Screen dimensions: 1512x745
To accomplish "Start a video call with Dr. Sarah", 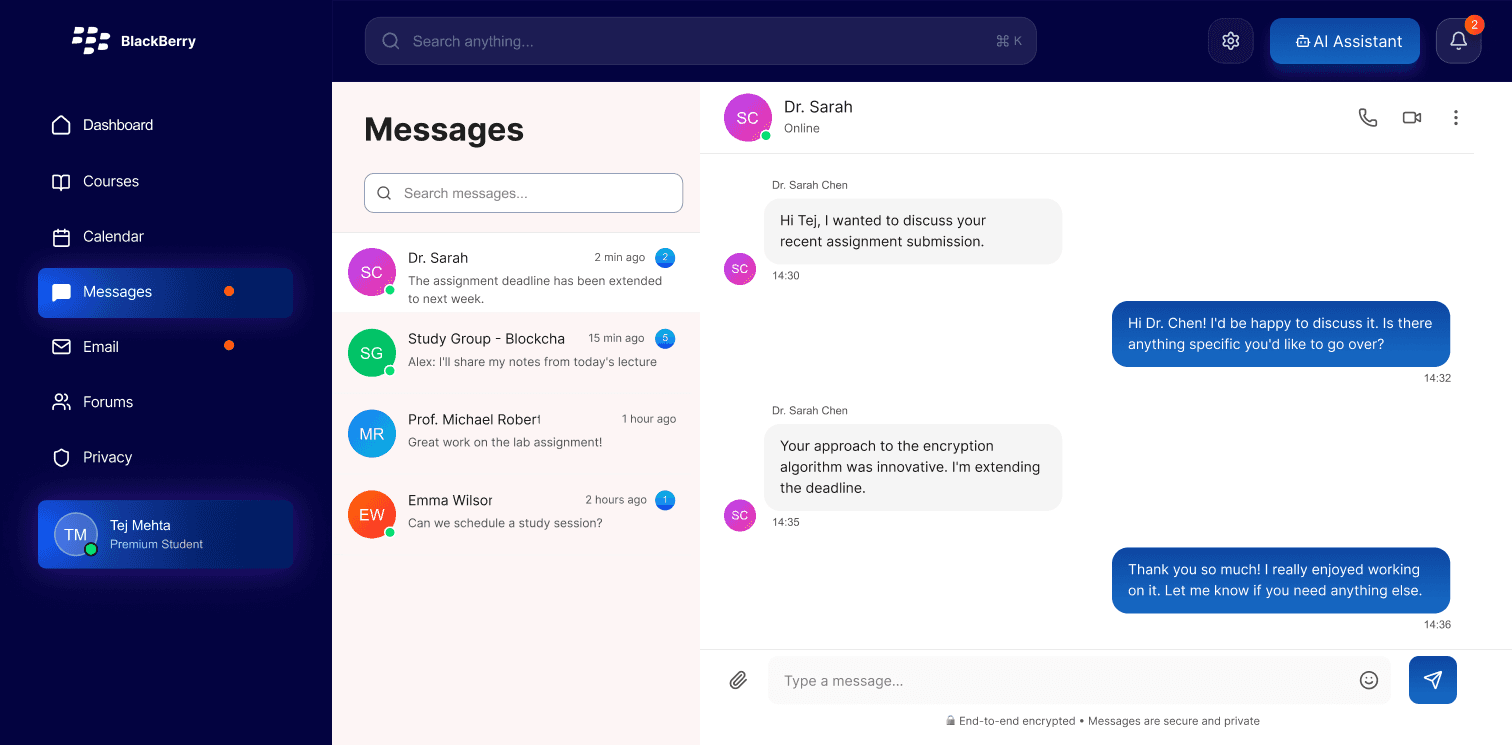I will coord(1411,117).
